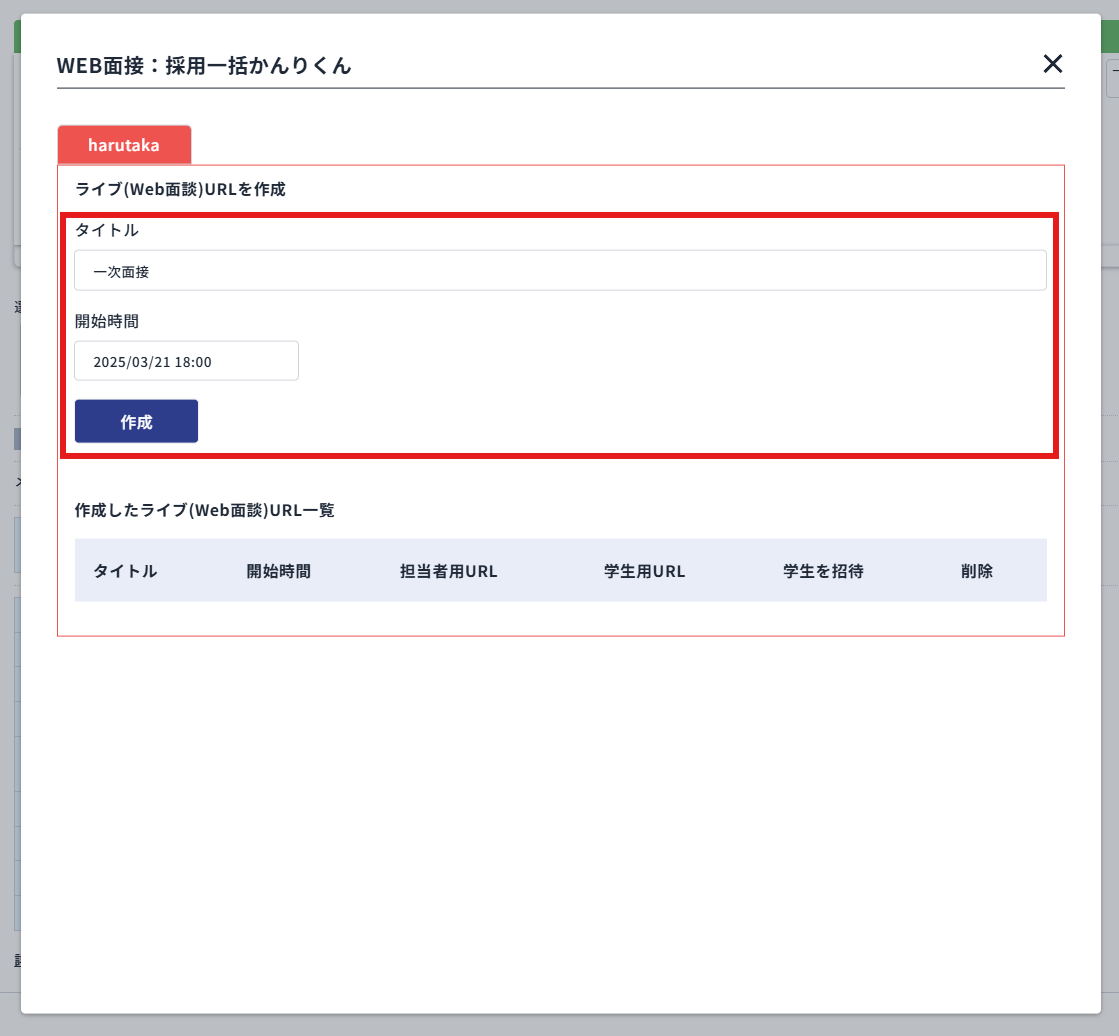The height and width of the screenshot is (1036, 1119).
Task: Open the 開始時間 date-time field
Action: (186, 362)
